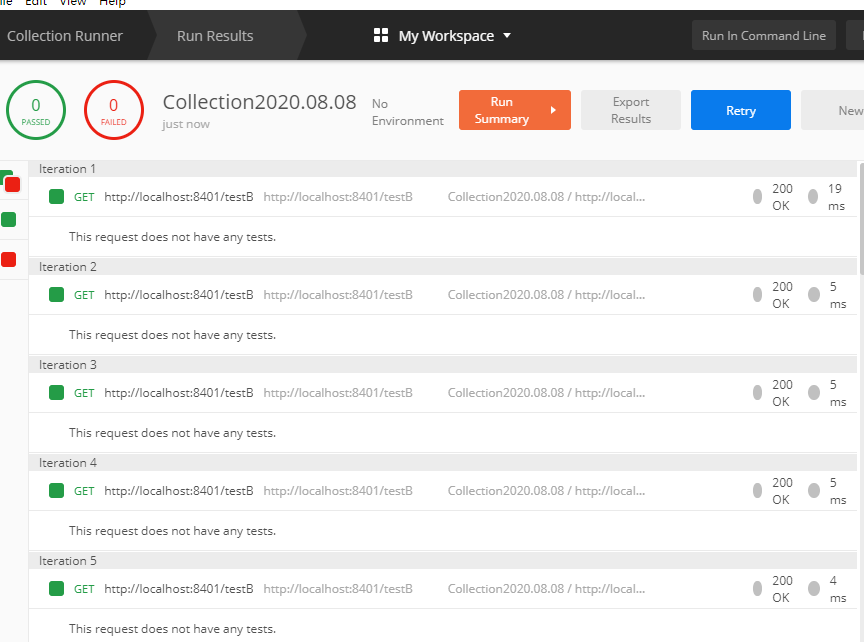Click collection path in Iteration 1 row
Image resolution: width=864 pixels, height=642 pixels.
546,197
